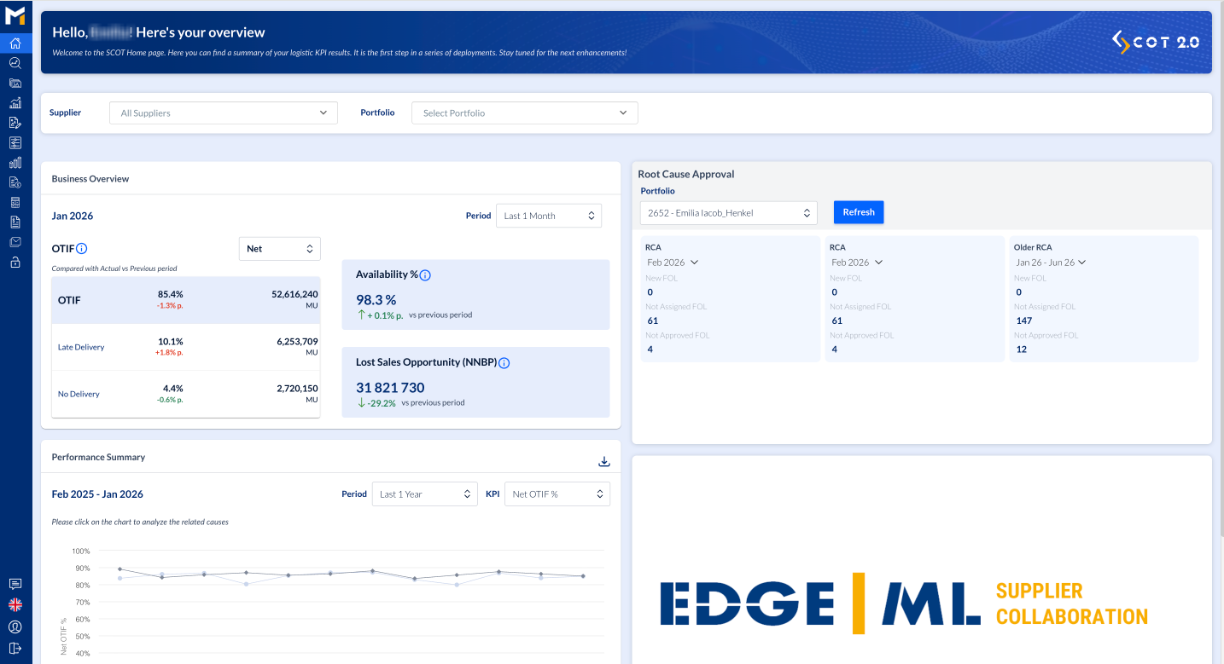Click the Performance Summary heading

(98, 457)
